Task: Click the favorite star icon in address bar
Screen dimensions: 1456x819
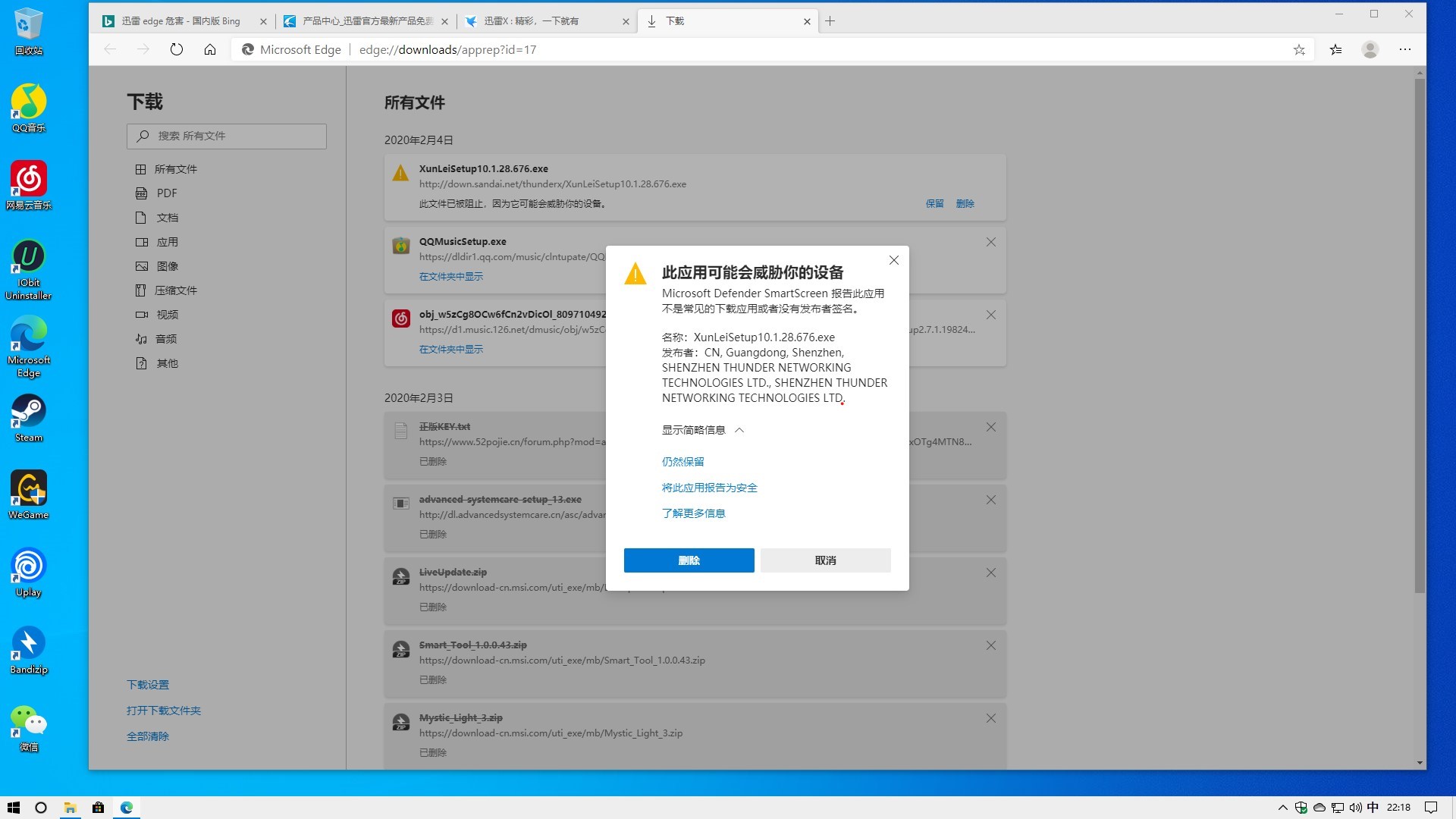Action: (1299, 49)
